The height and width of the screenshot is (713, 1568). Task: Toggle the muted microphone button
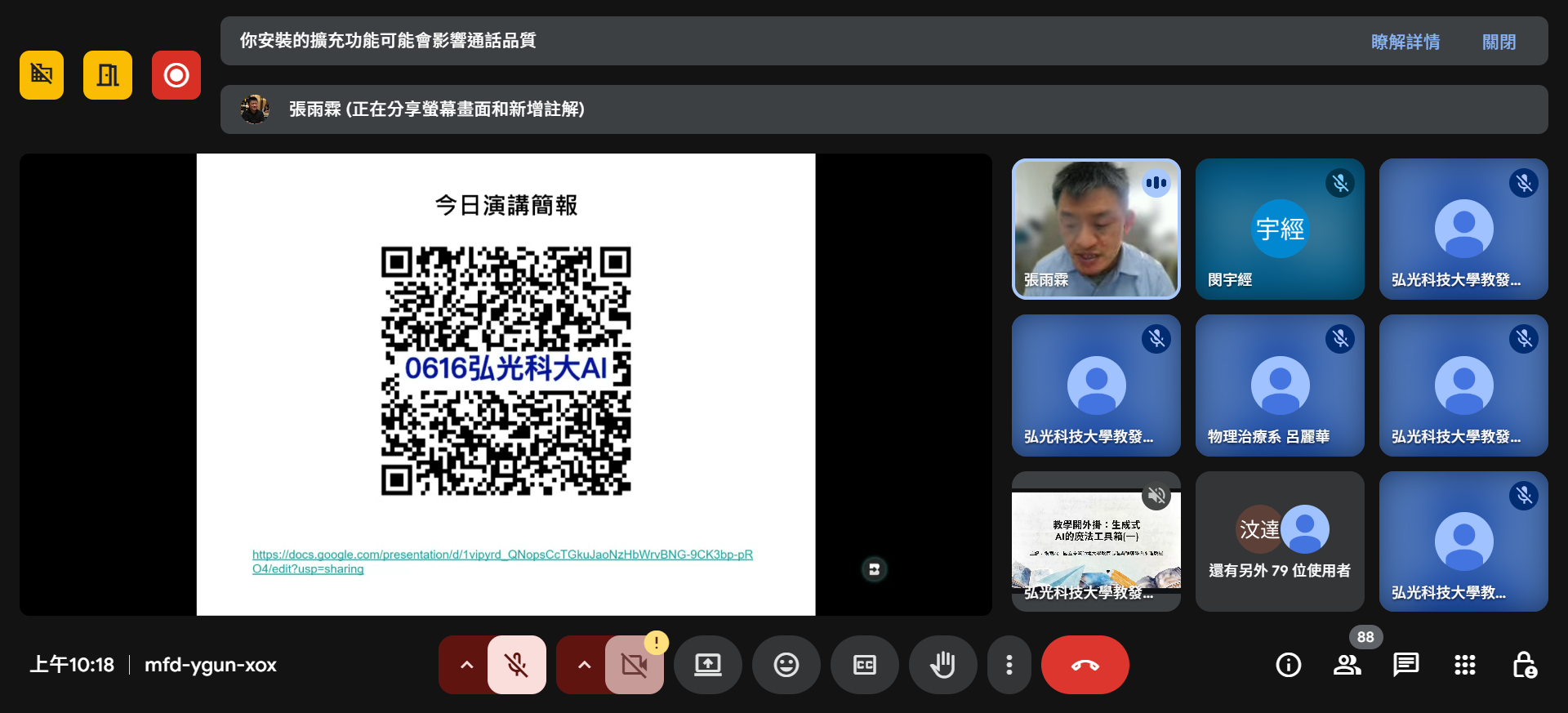tap(516, 665)
